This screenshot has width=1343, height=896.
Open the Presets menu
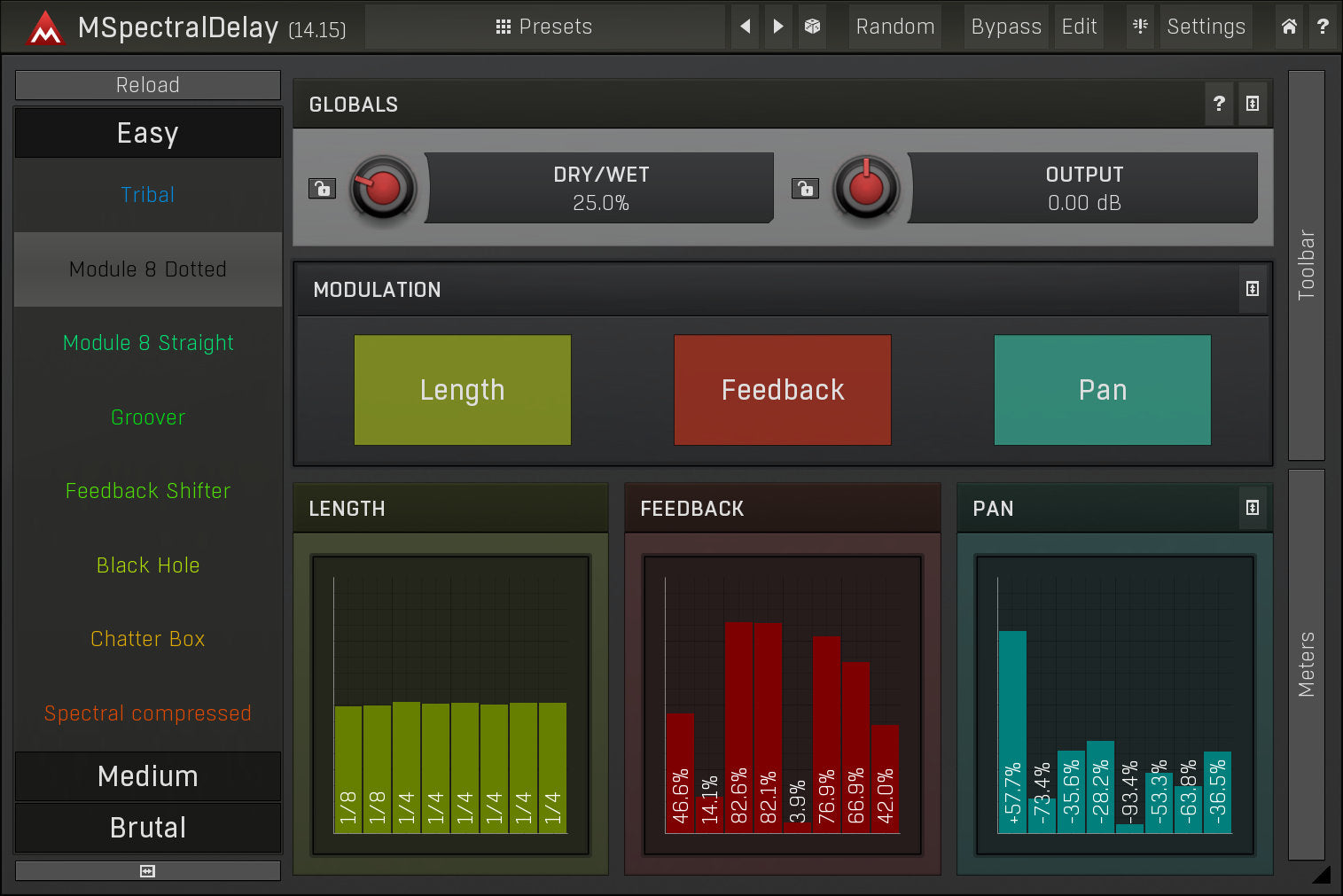pyautogui.click(x=544, y=27)
